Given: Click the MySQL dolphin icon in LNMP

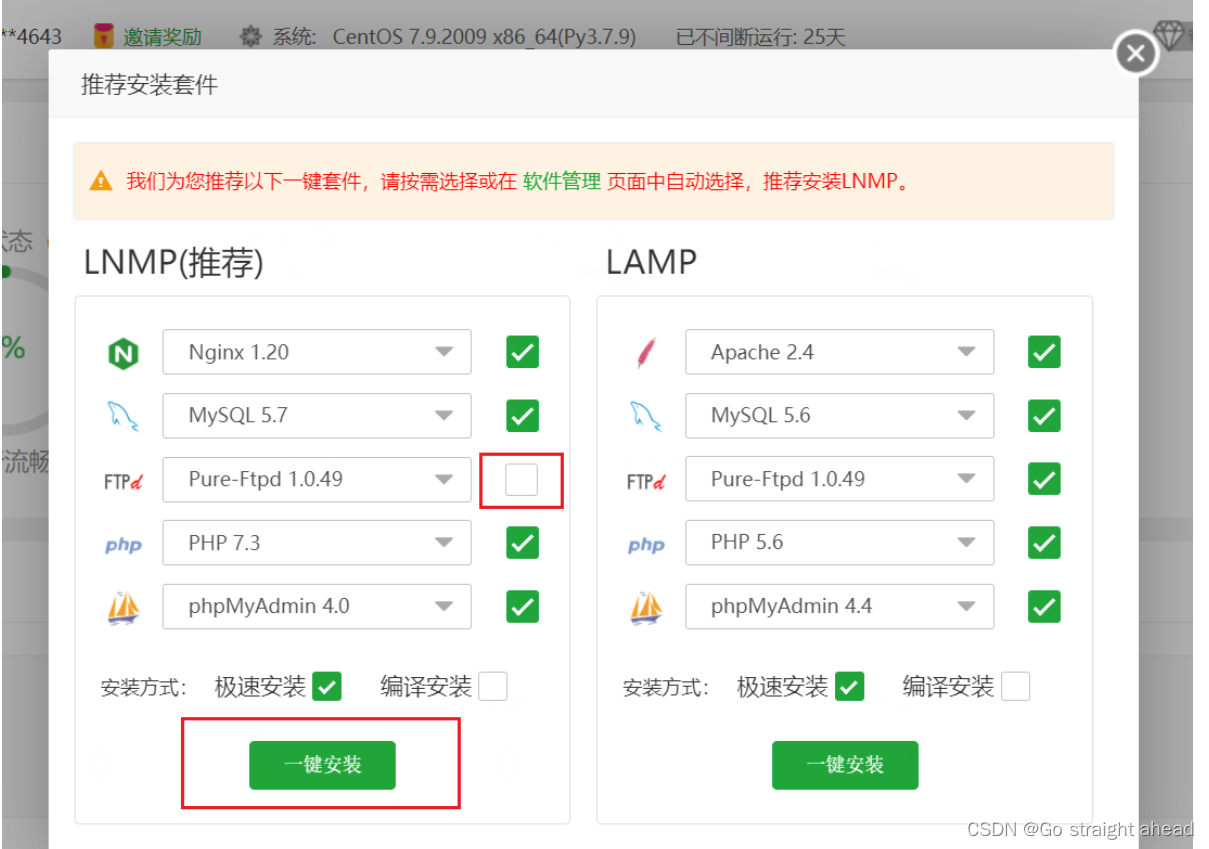Looking at the screenshot, I should click(x=123, y=416).
